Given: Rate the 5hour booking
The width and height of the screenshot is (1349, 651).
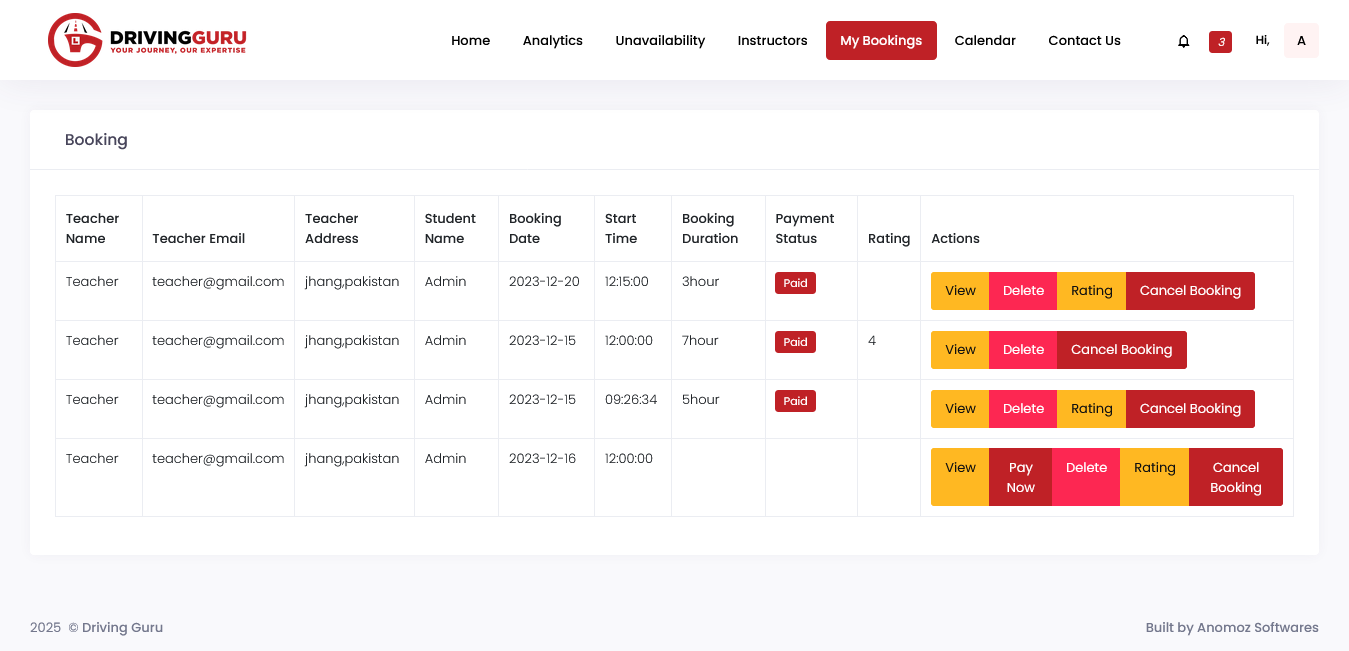Looking at the screenshot, I should pyautogui.click(x=1091, y=409).
